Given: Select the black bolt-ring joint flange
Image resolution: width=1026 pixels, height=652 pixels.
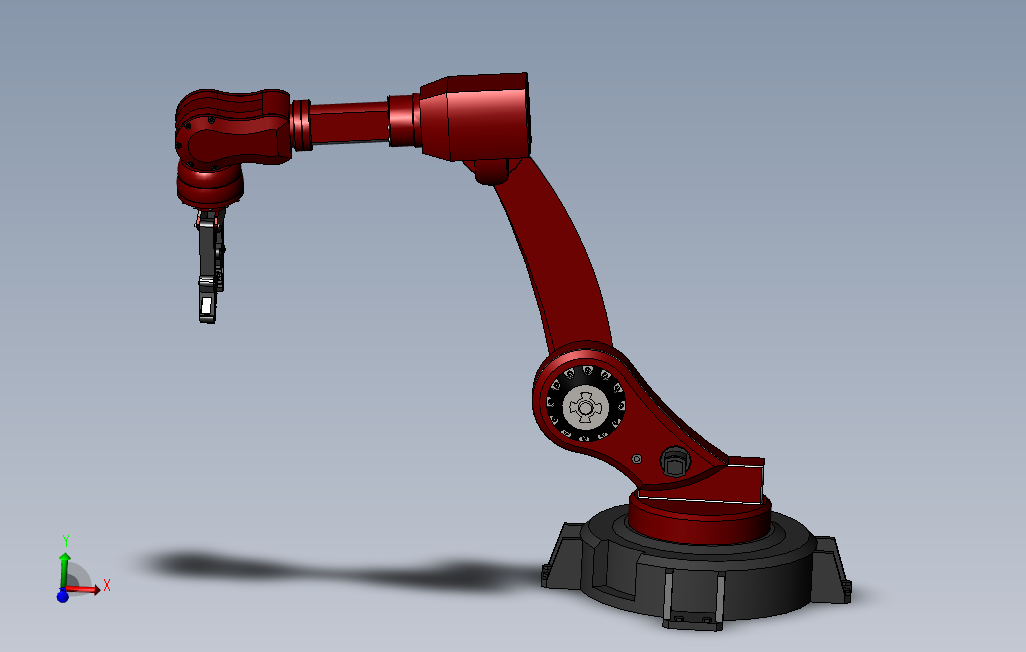Looking at the screenshot, I should coord(586,404).
